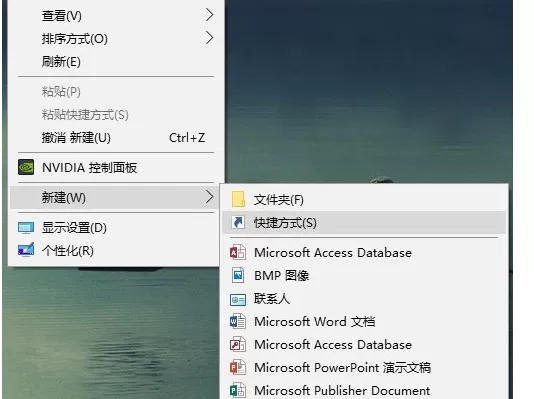Expand the arrow beside 查看(V)
This screenshot has width=534, height=399.
pyautogui.click(x=210, y=15)
